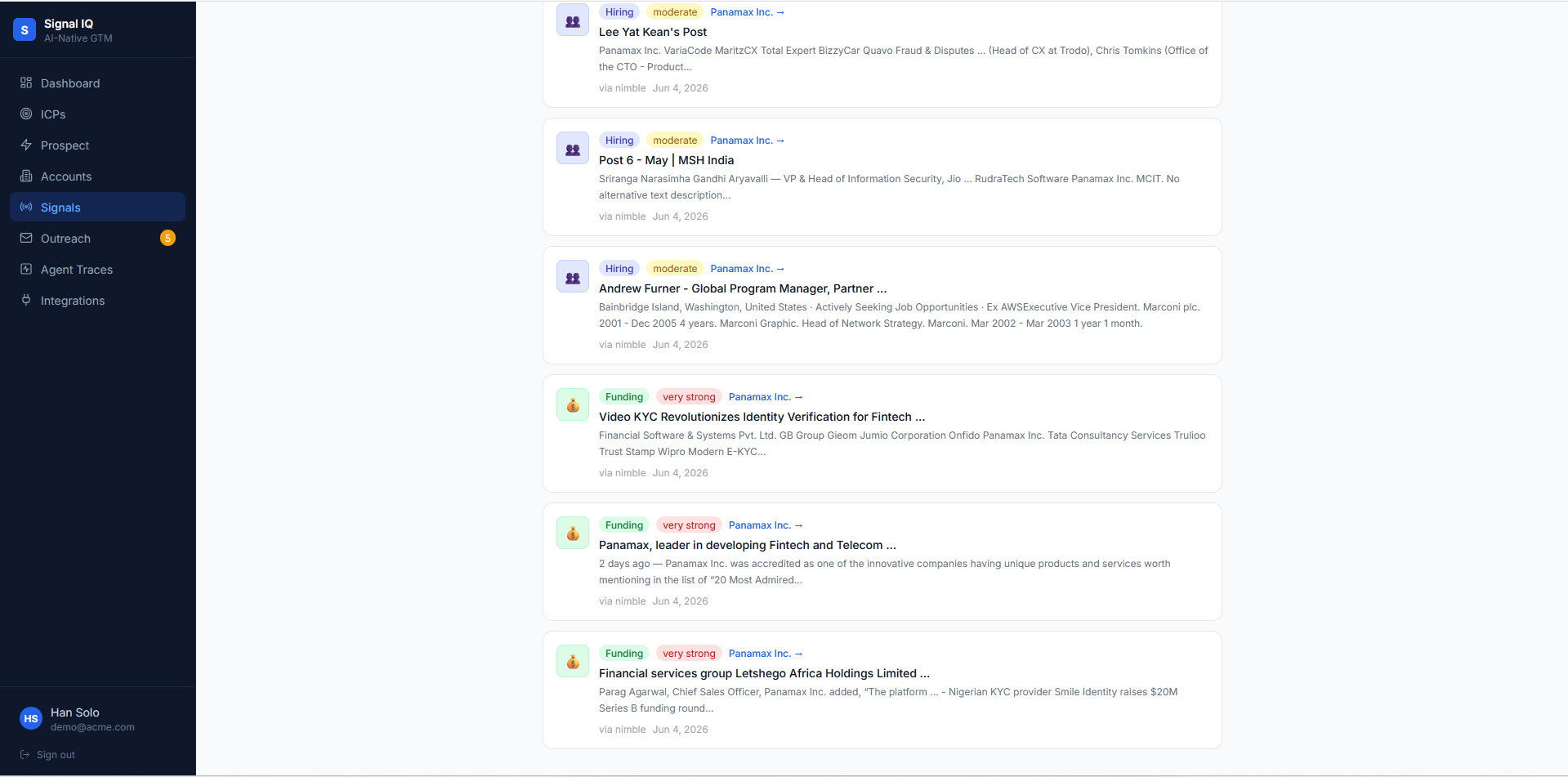Click the Outreach envelope icon
Screen dimensions: 1568x777
[x=26, y=238]
